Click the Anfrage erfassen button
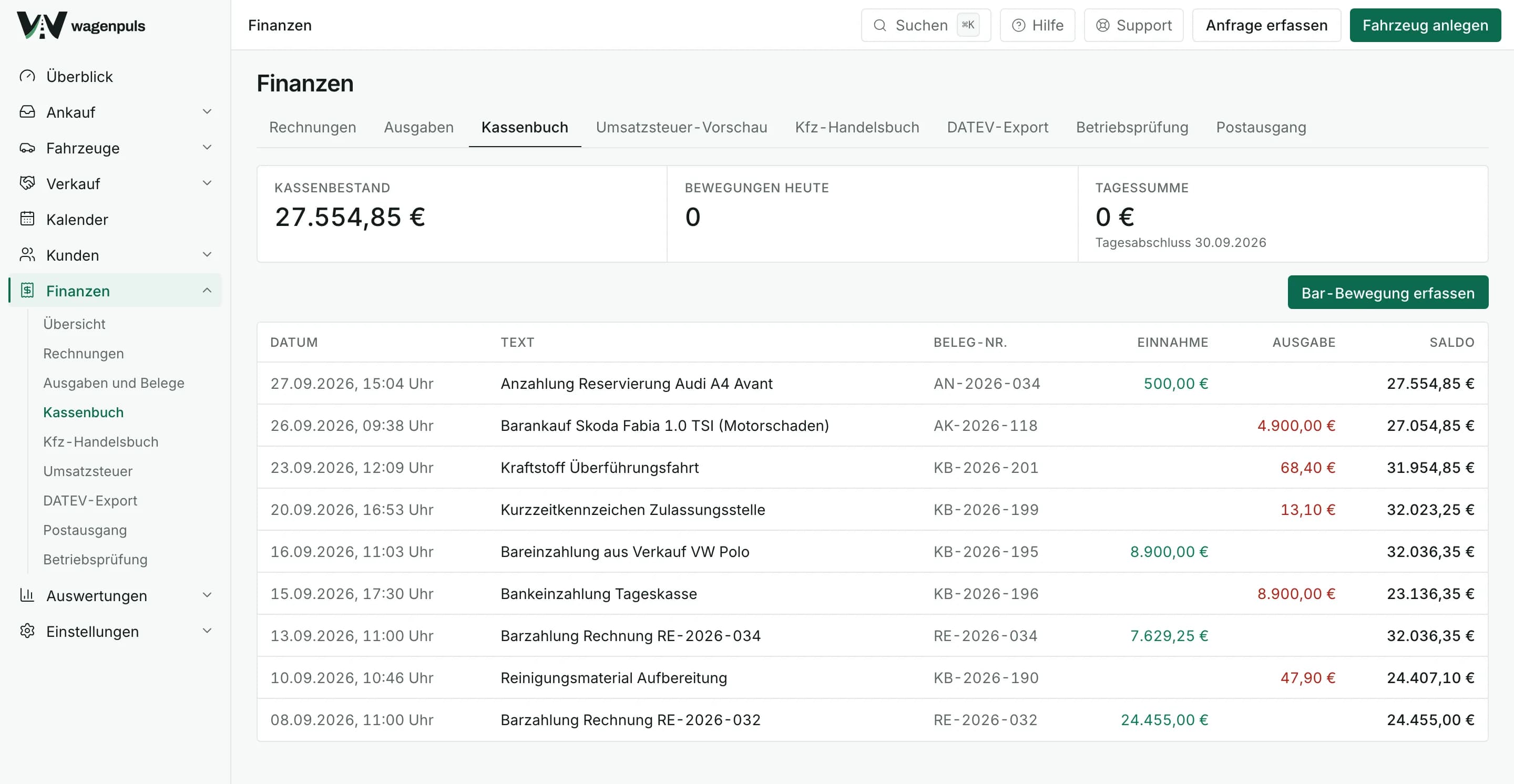This screenshot has height=784, width=1514. pyautogui.click(x=1266, y=25)
